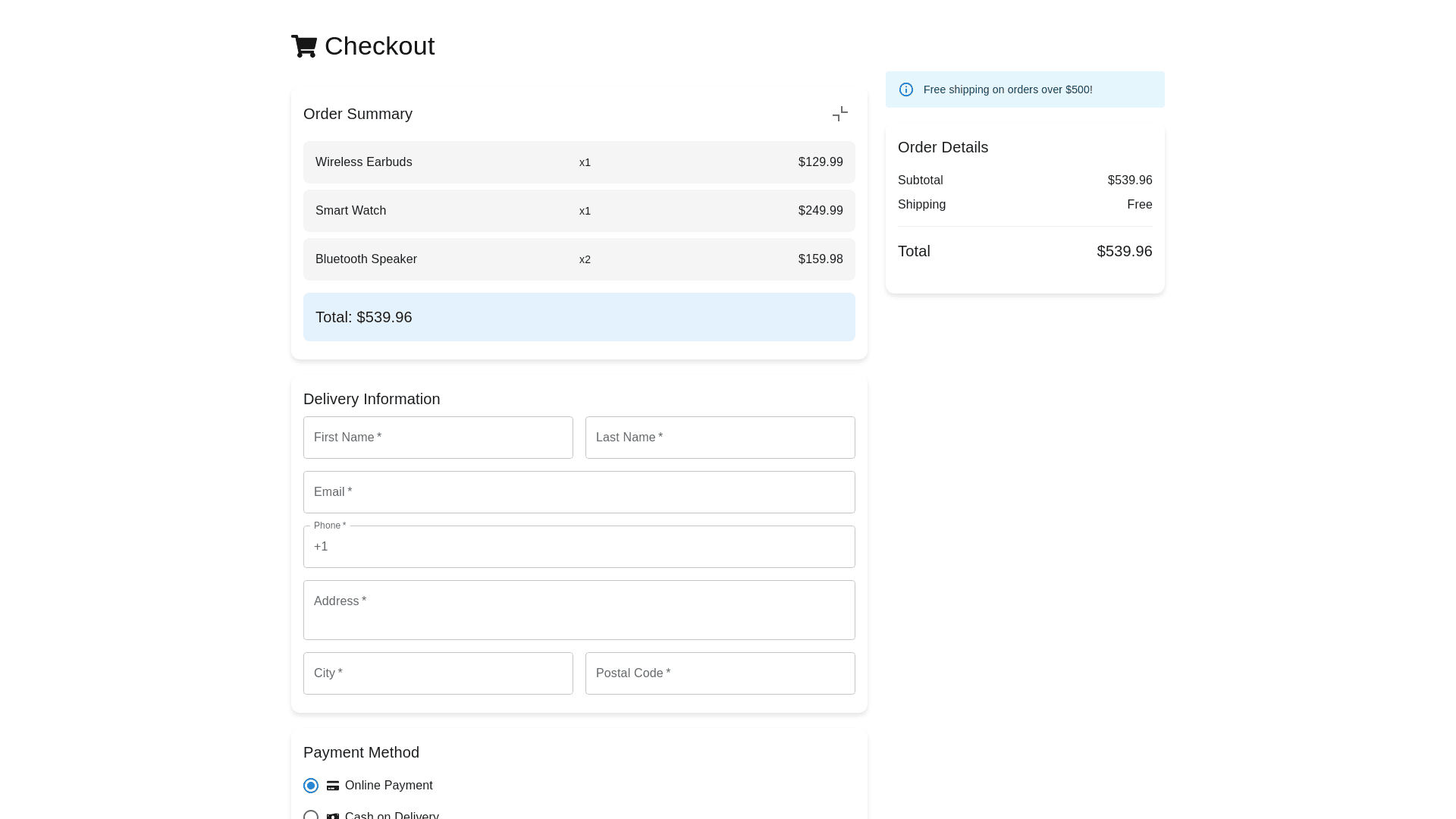Click the shopping cart icon beside Checkout
This screenshot has height=819, width=1456.
click(304, 46)
